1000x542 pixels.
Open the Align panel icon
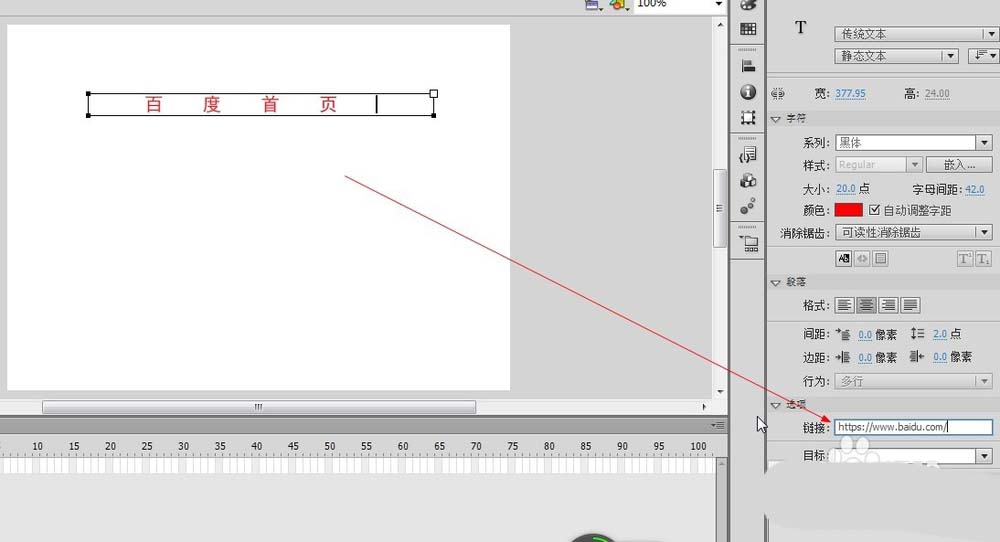pos(748,66)
